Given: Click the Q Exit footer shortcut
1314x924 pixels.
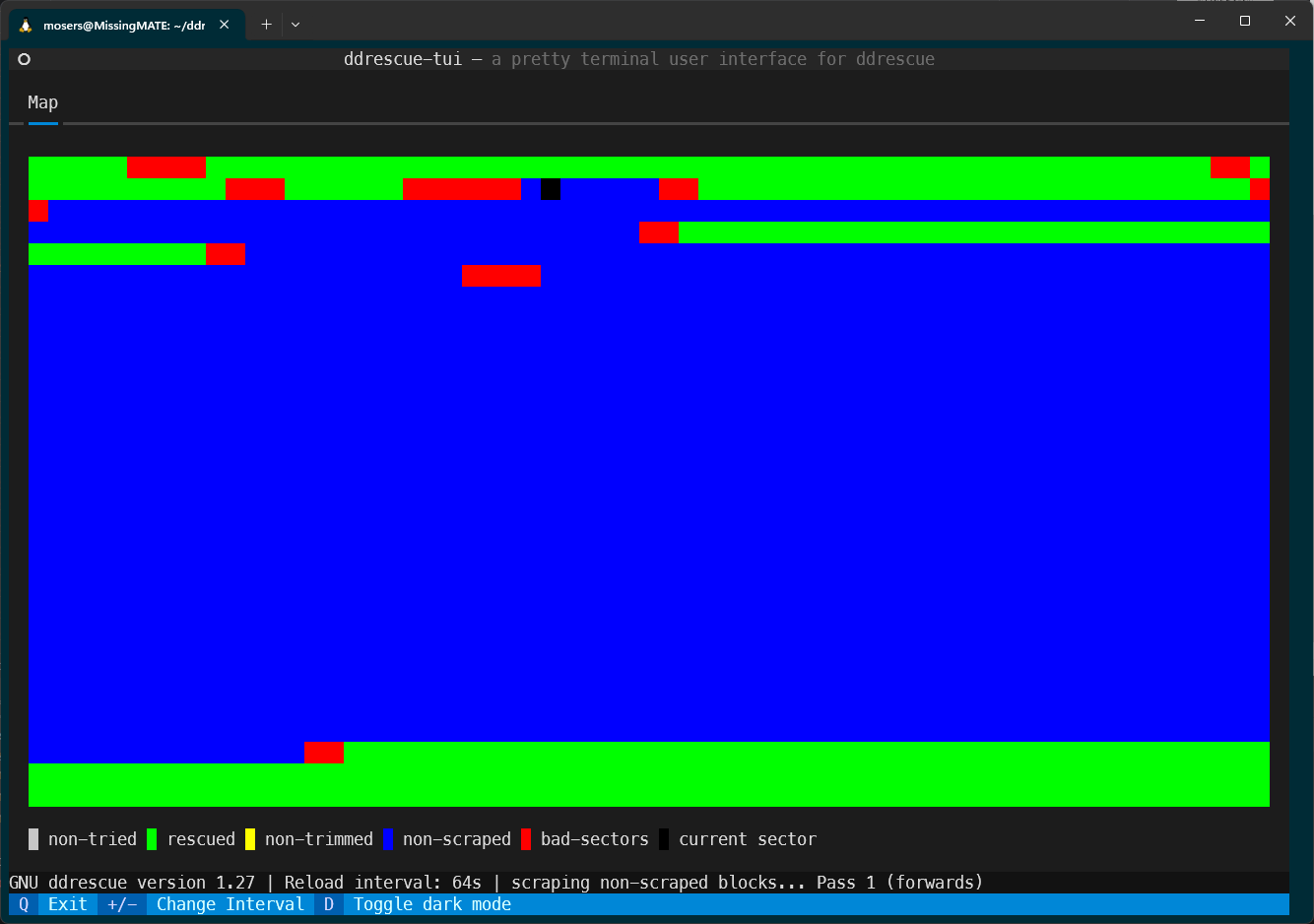Looking at the screenshot, I should click(x=53, y=904).
